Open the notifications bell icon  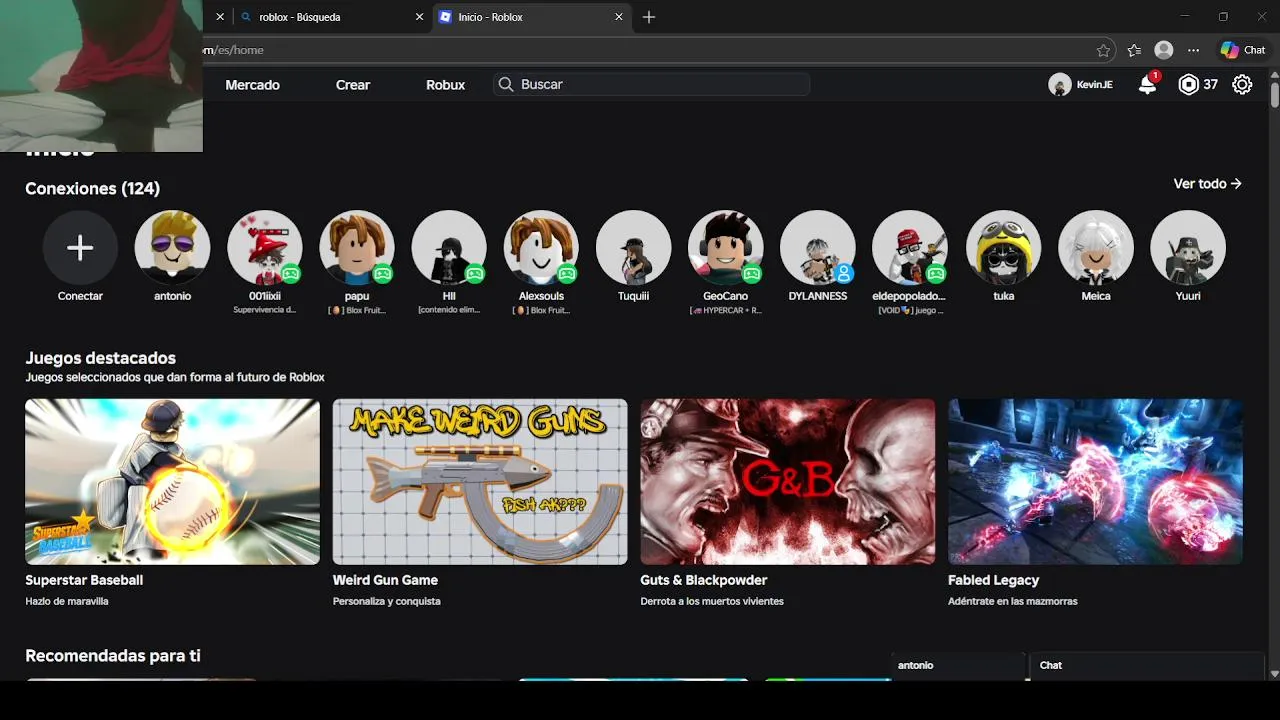(x=1147, y=85)
